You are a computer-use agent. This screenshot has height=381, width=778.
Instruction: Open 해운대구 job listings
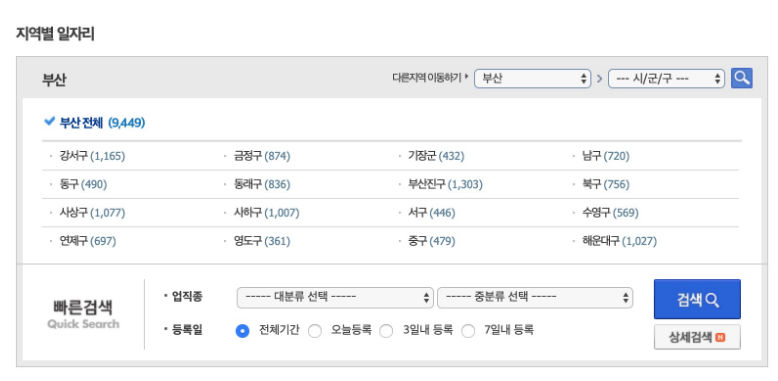(620, 242)
